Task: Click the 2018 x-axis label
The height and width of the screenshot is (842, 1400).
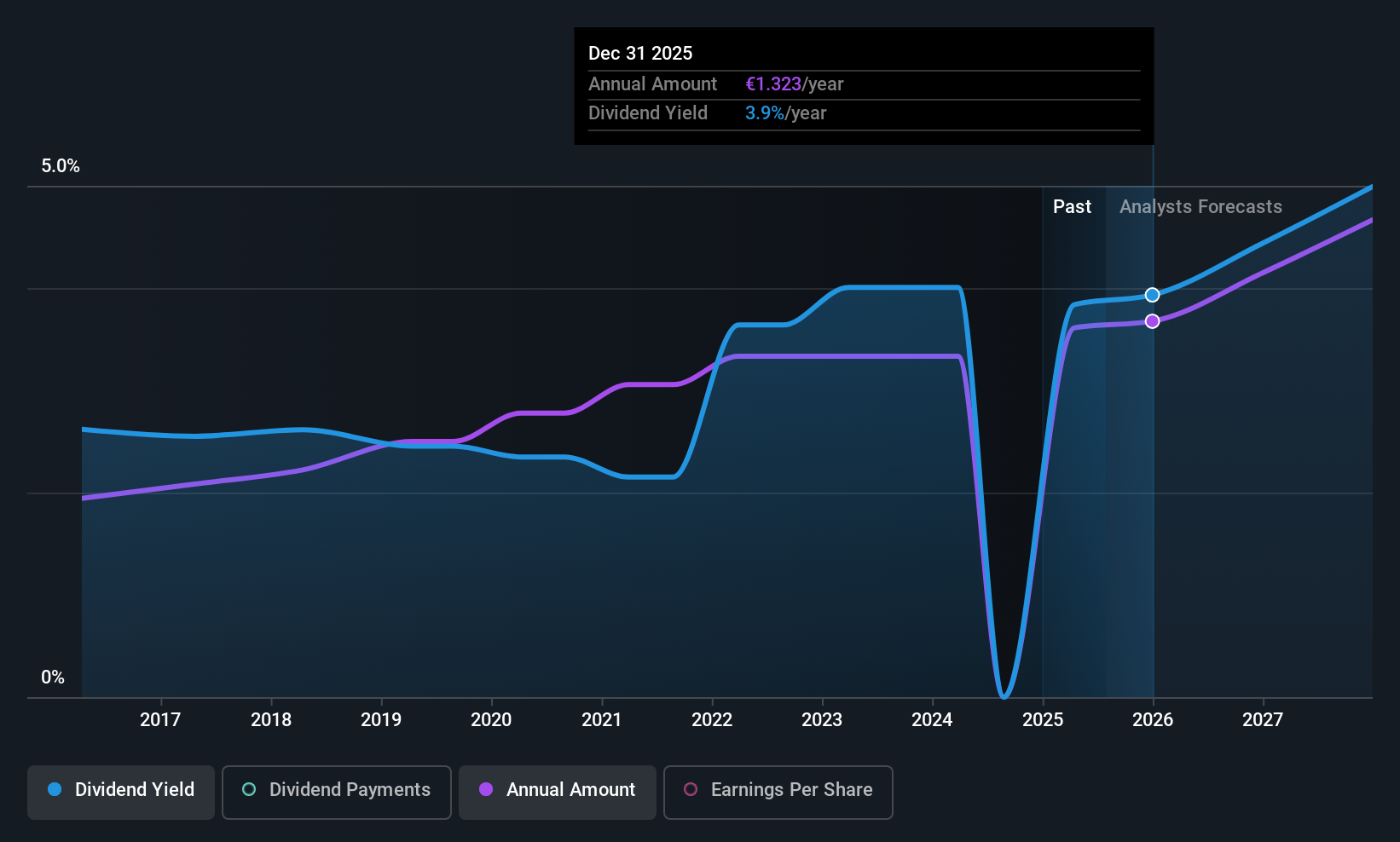Action: (x=271, y=719)
